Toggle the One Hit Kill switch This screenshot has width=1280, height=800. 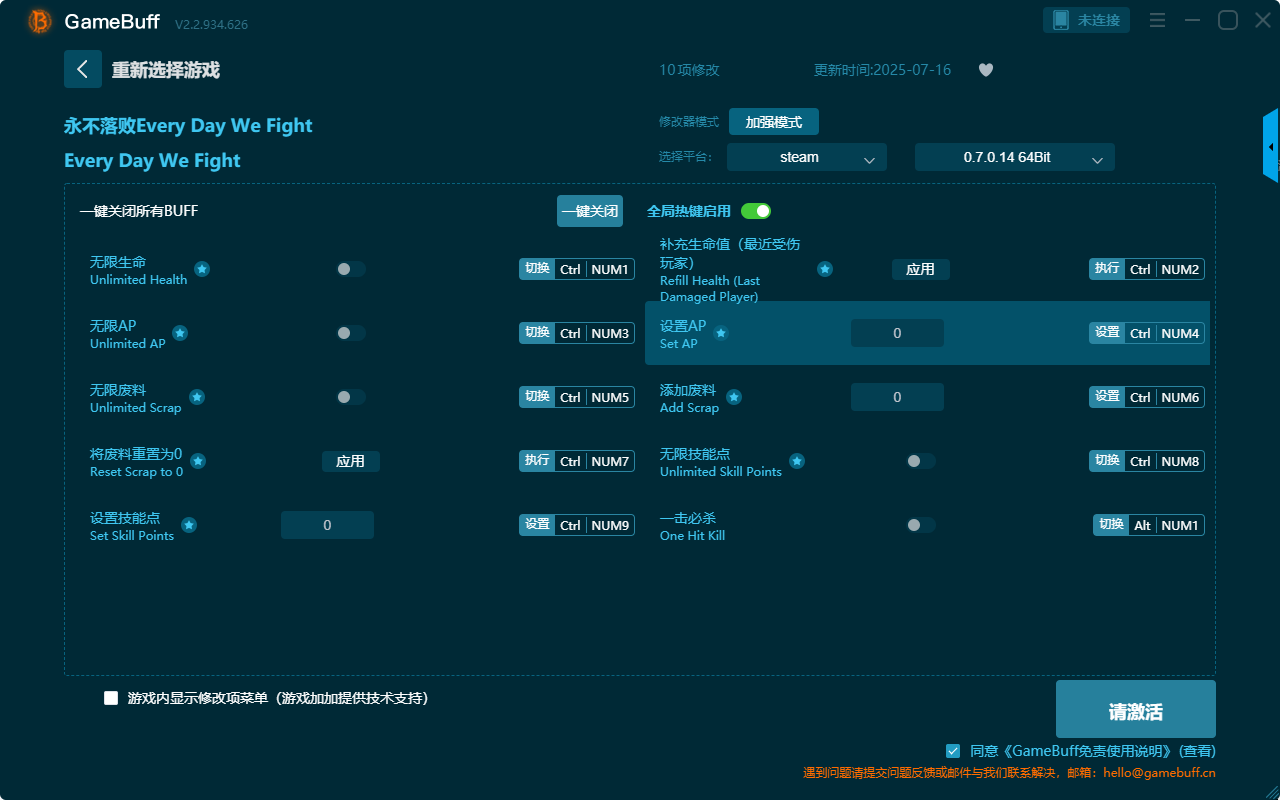tap(921, 525)
